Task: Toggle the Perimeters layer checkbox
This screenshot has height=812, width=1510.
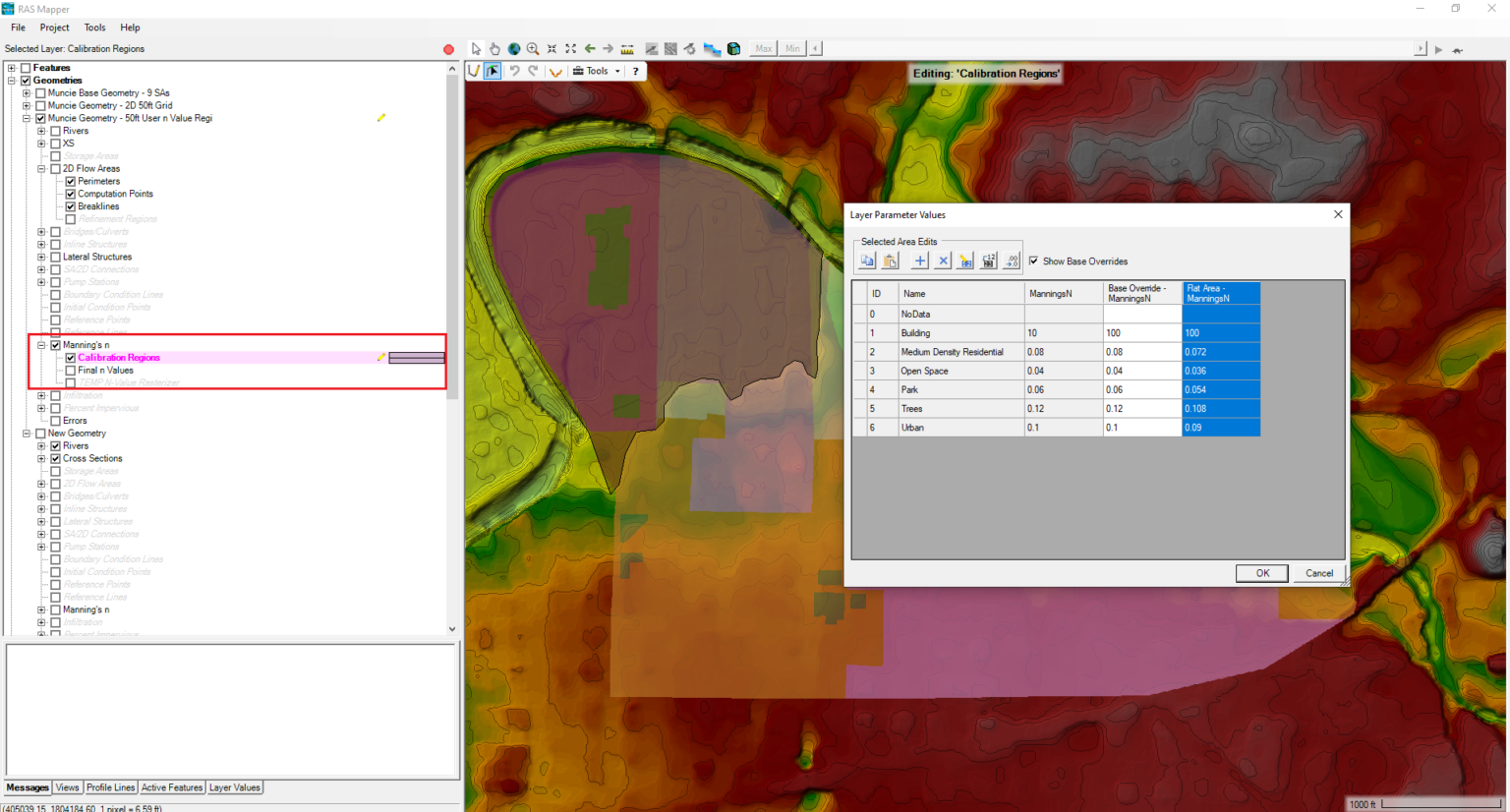Action: [x=71, y=181]
